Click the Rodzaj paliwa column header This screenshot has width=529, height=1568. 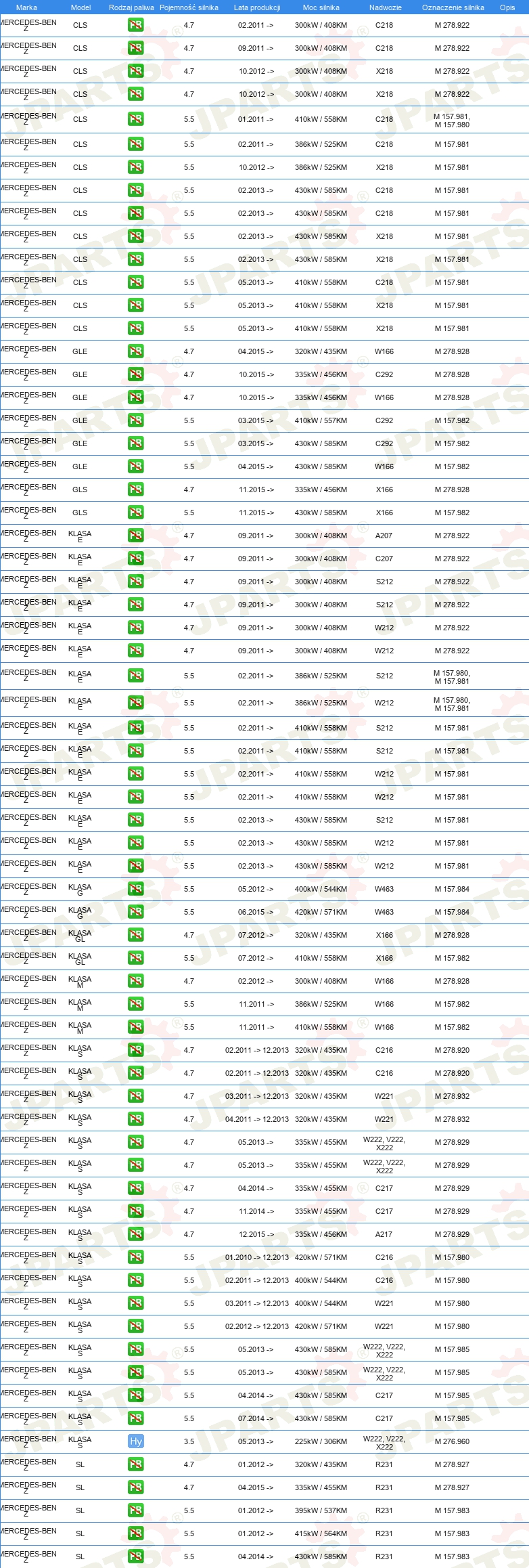click(x=131, y=7)
